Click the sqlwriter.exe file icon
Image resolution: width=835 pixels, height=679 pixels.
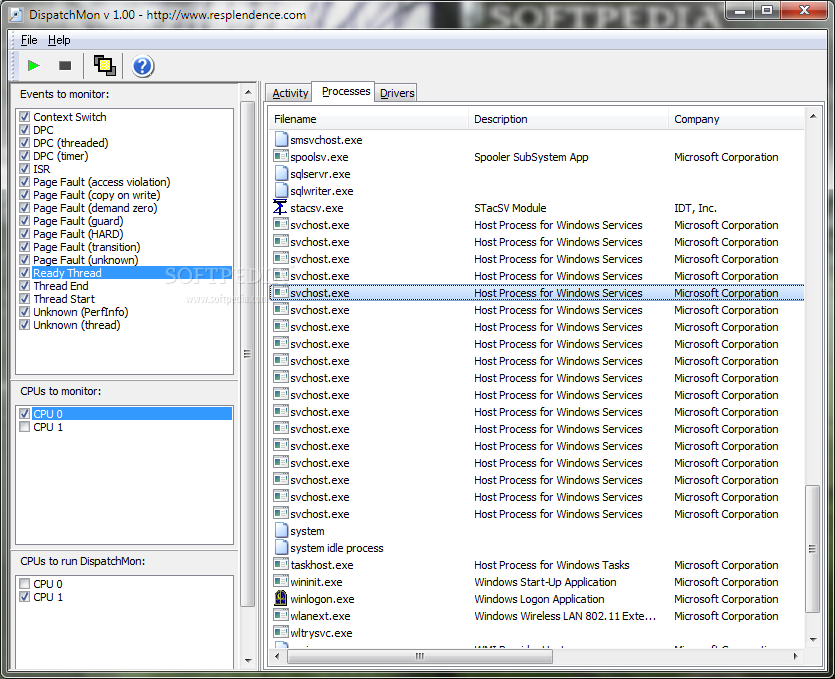click(281, 191)
